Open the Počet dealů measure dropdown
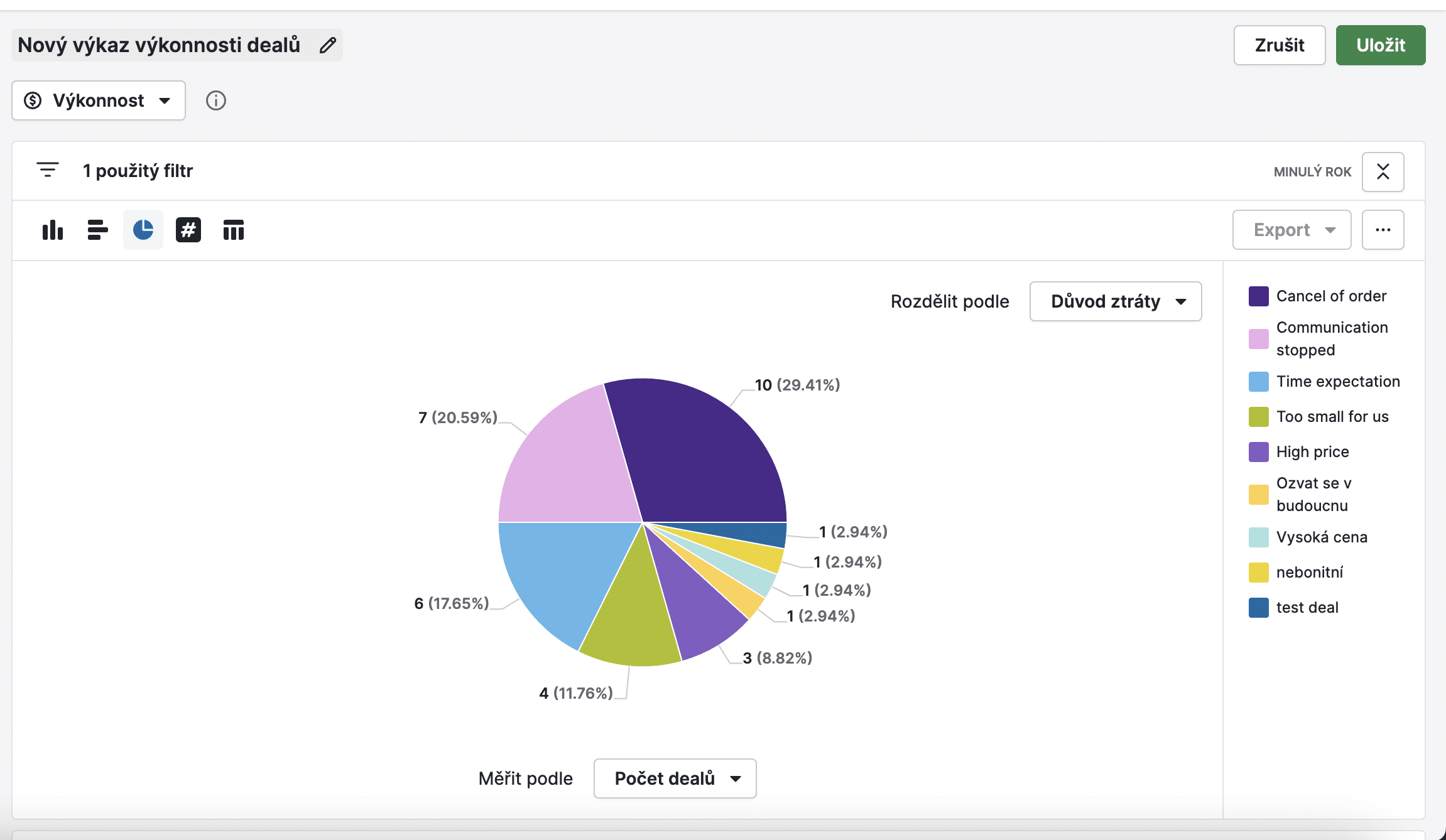The image size is (1446, 840). coord(675,778)
